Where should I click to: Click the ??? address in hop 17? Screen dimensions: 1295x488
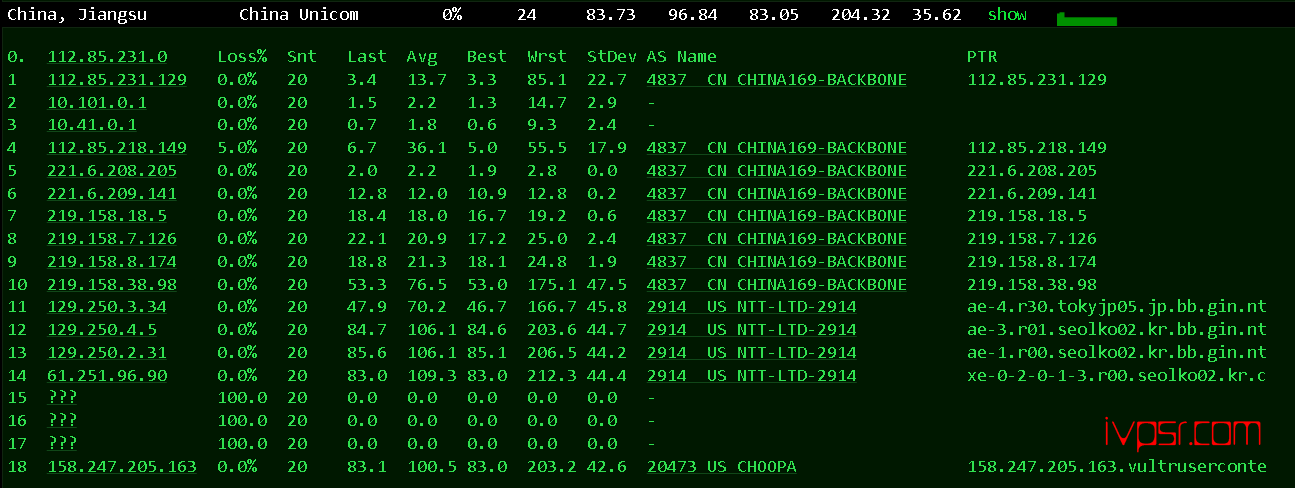coord(62,444)
